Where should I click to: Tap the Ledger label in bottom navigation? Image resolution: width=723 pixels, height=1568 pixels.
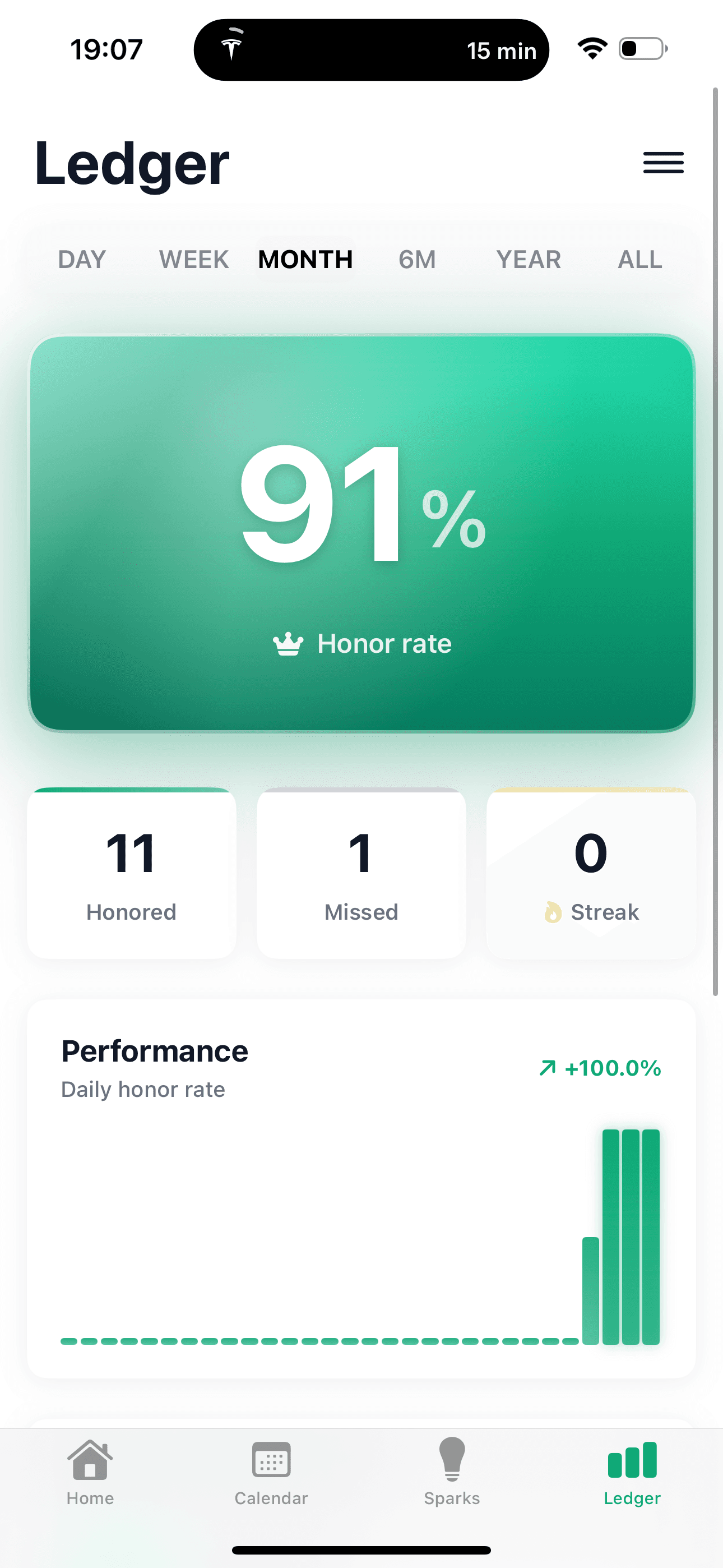tap(632, 1498)
